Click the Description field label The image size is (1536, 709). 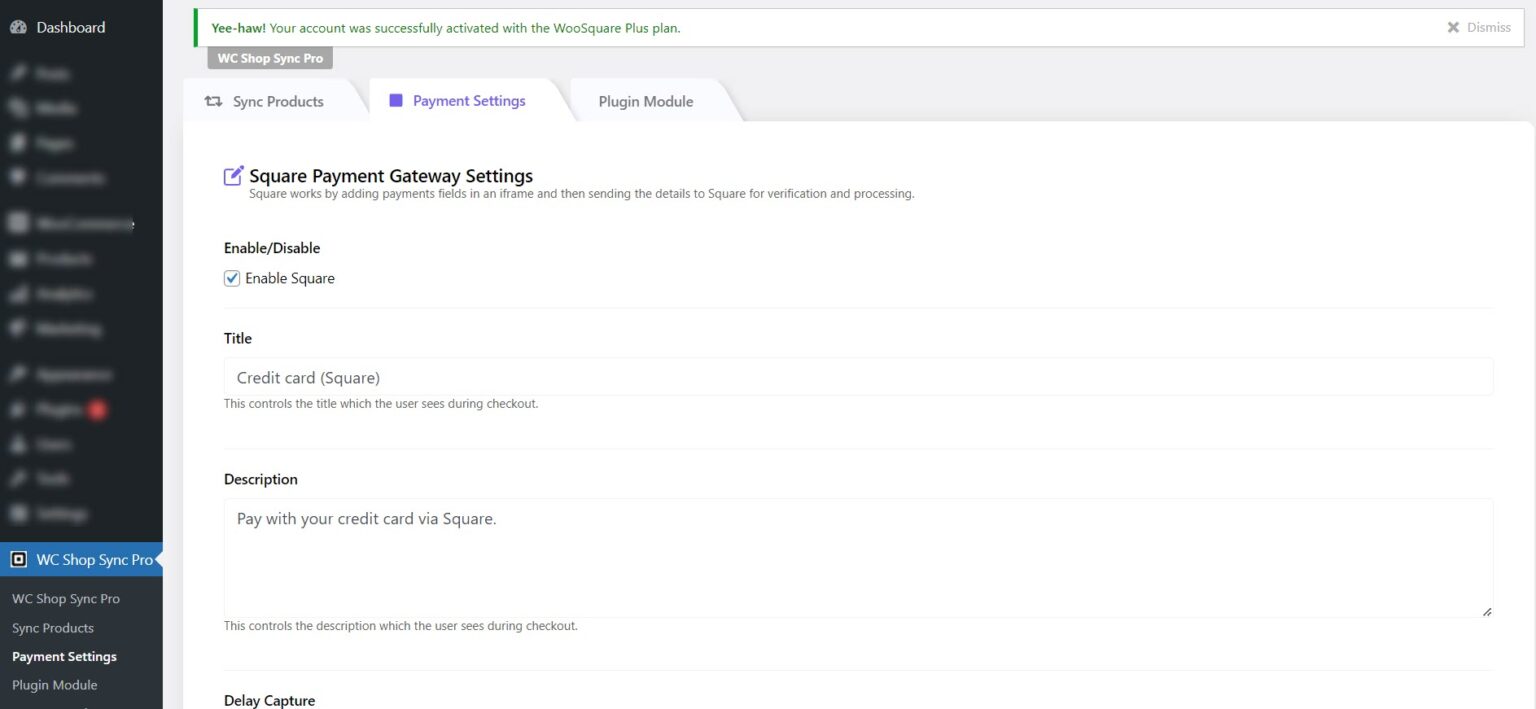point(261,479)
